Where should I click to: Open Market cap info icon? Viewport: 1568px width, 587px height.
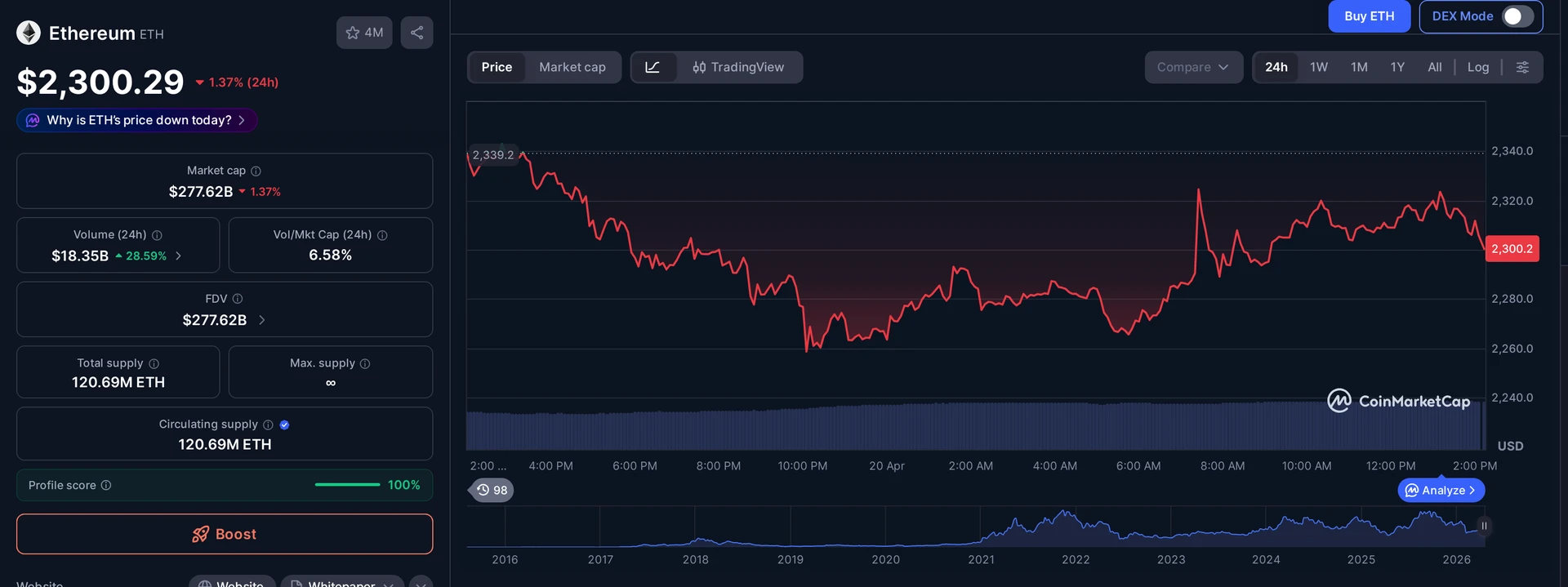click(x=256, y=171)
